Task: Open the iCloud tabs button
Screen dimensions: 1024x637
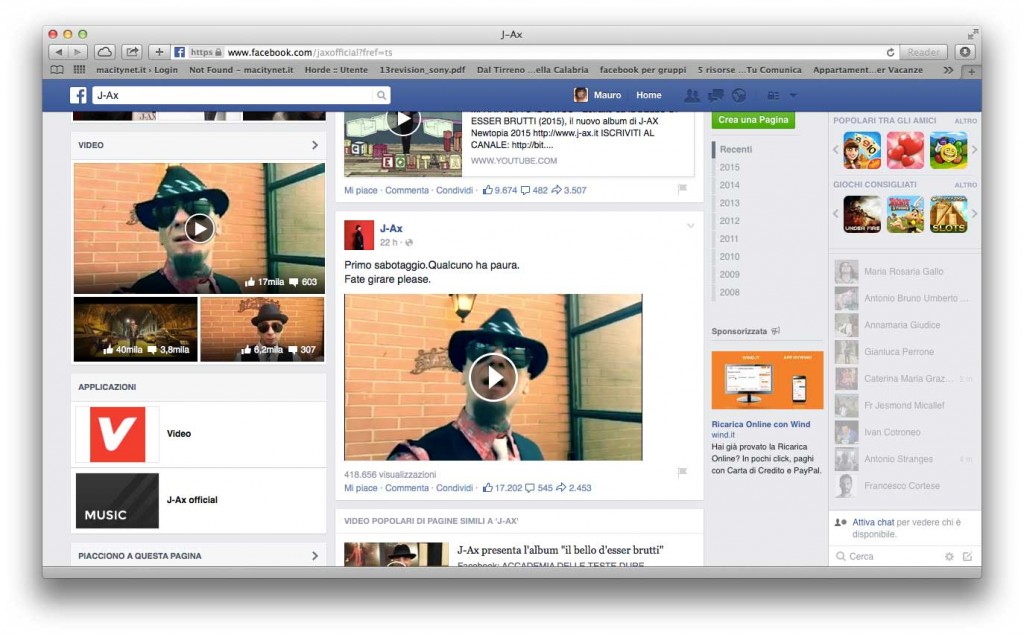Action: pyautogui.click(x=104, y=52)
